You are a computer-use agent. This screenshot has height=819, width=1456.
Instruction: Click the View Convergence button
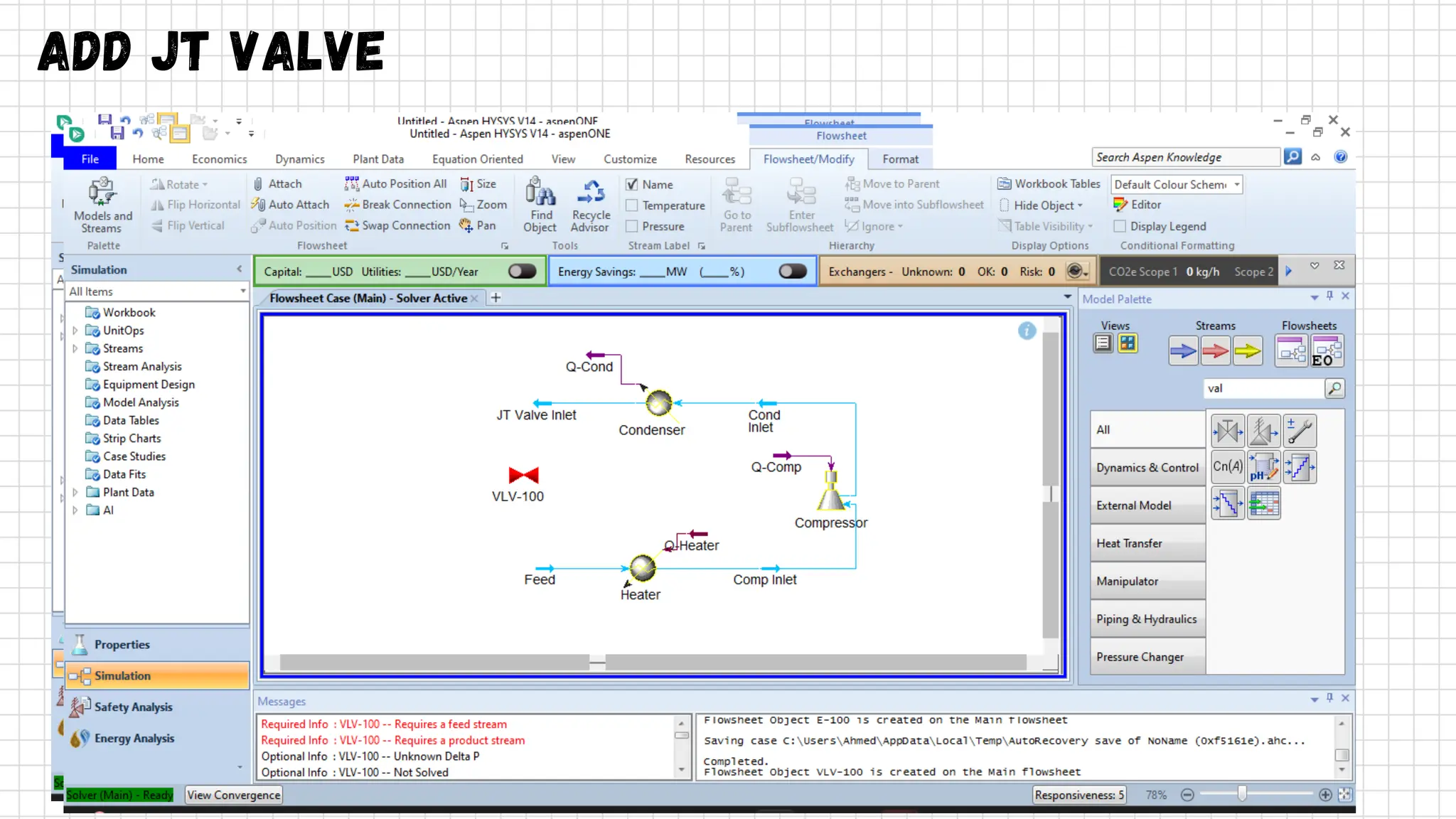tap(233, 795)
